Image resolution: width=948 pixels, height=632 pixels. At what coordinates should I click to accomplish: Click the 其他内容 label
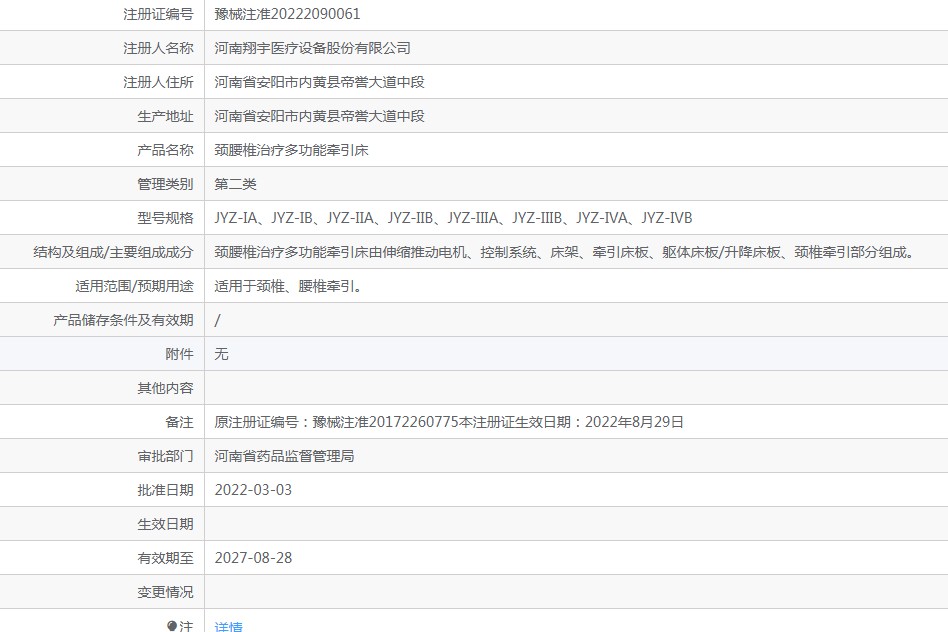coord(166,388)
